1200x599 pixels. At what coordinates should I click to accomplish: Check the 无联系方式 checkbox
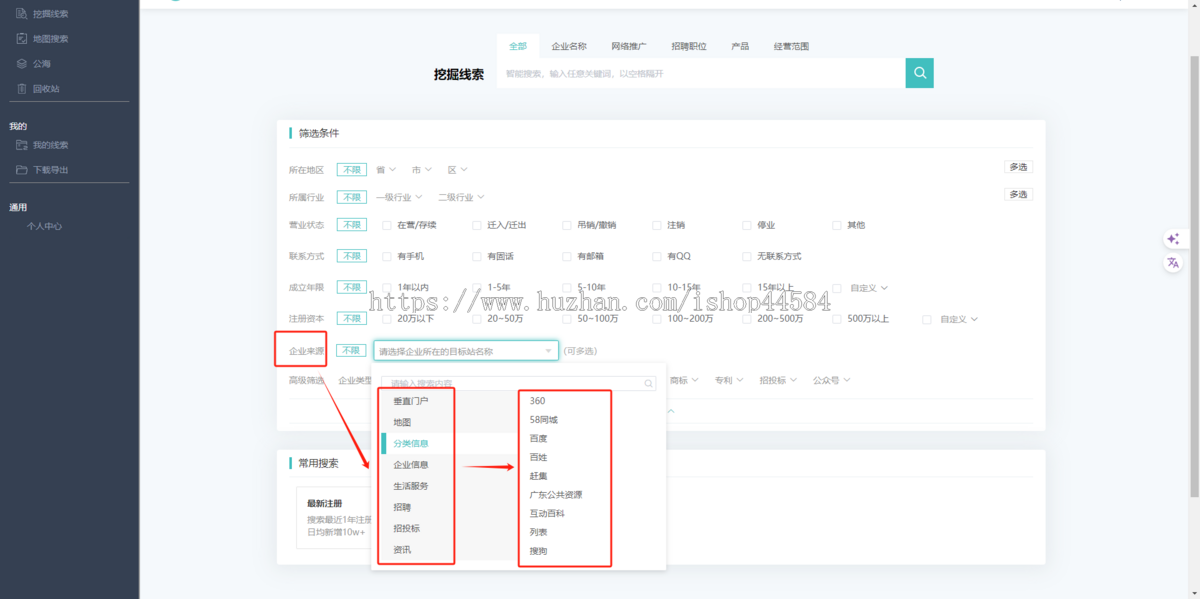coord(747,257)
